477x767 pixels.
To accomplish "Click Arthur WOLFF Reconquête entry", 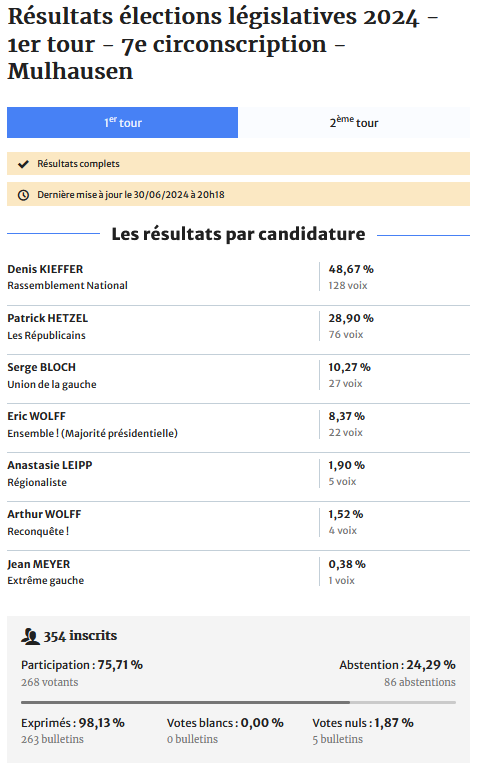I will (x=238, y=522).
